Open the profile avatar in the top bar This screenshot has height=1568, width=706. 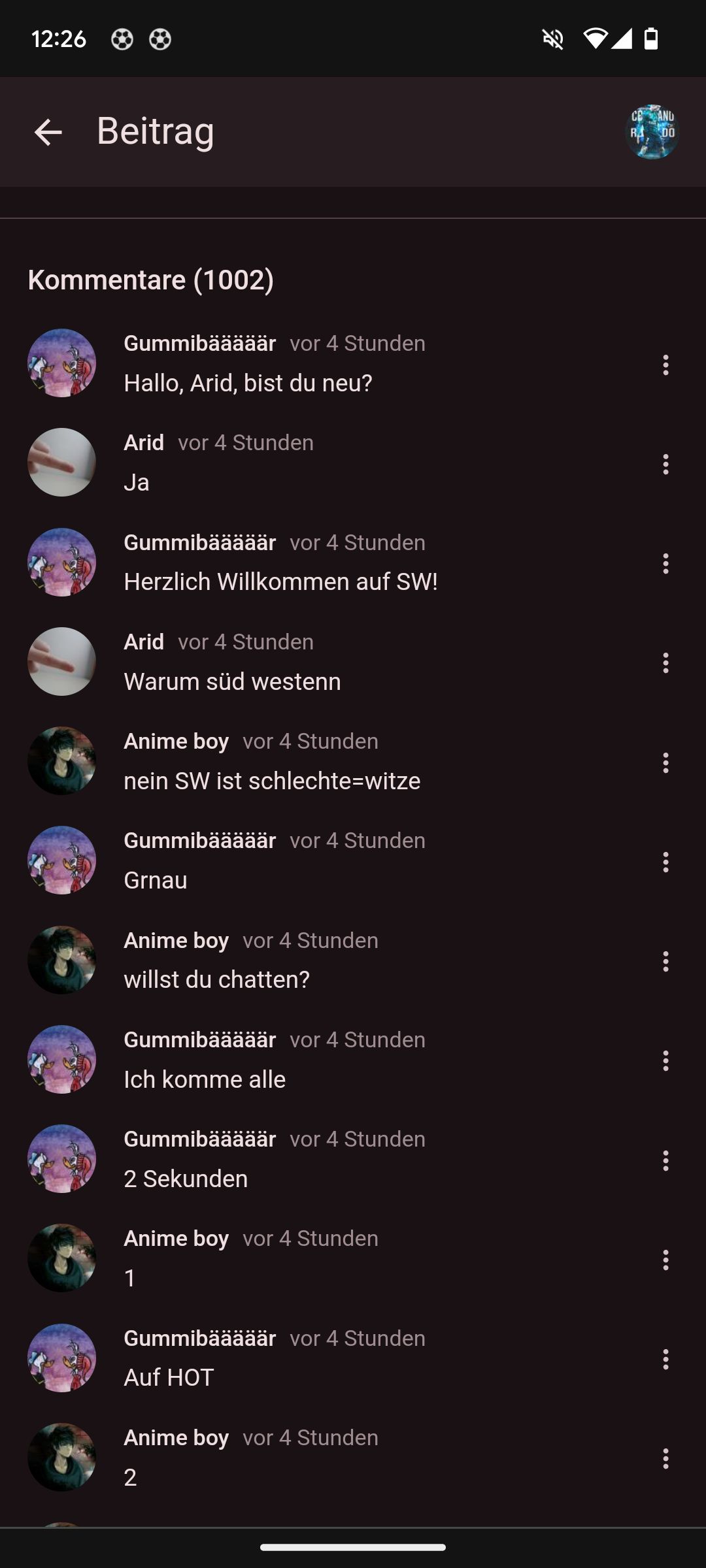pyautogui.click(x=652, y=132)
